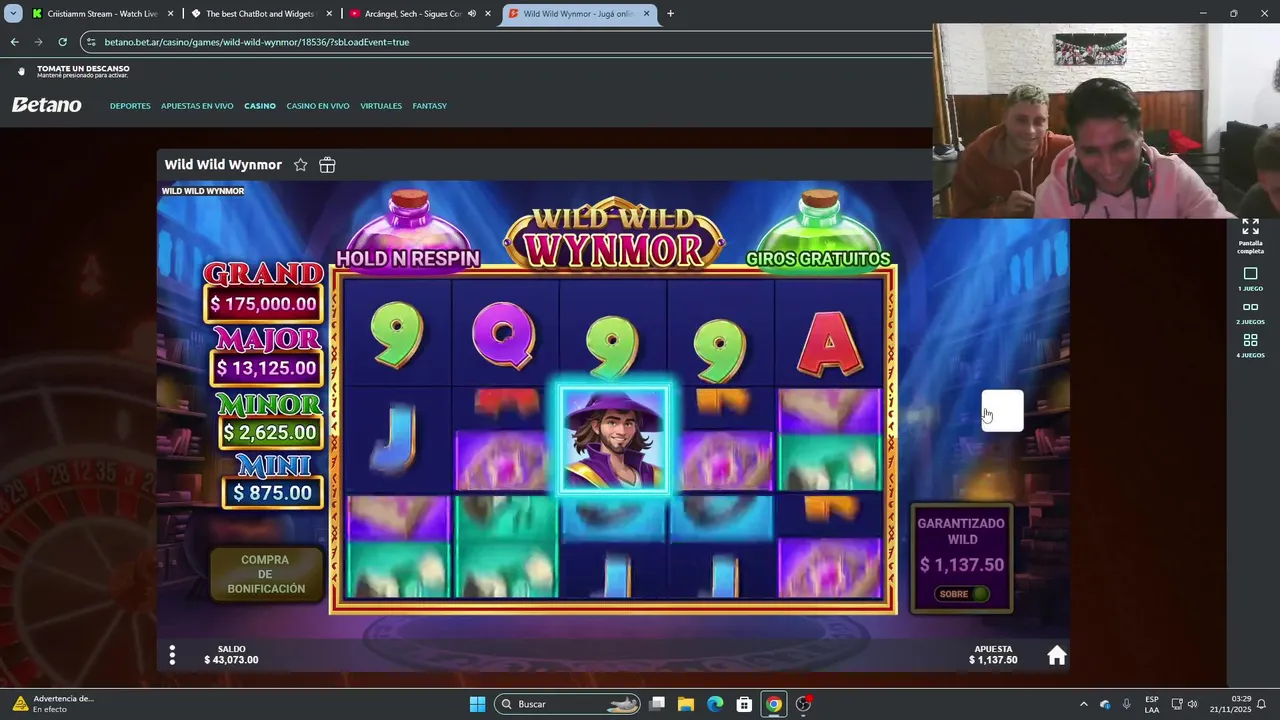Open OBS Studio from taskbar
Image resolution: width=1280 pixels, height=720 pixels.
pos(803,704)
